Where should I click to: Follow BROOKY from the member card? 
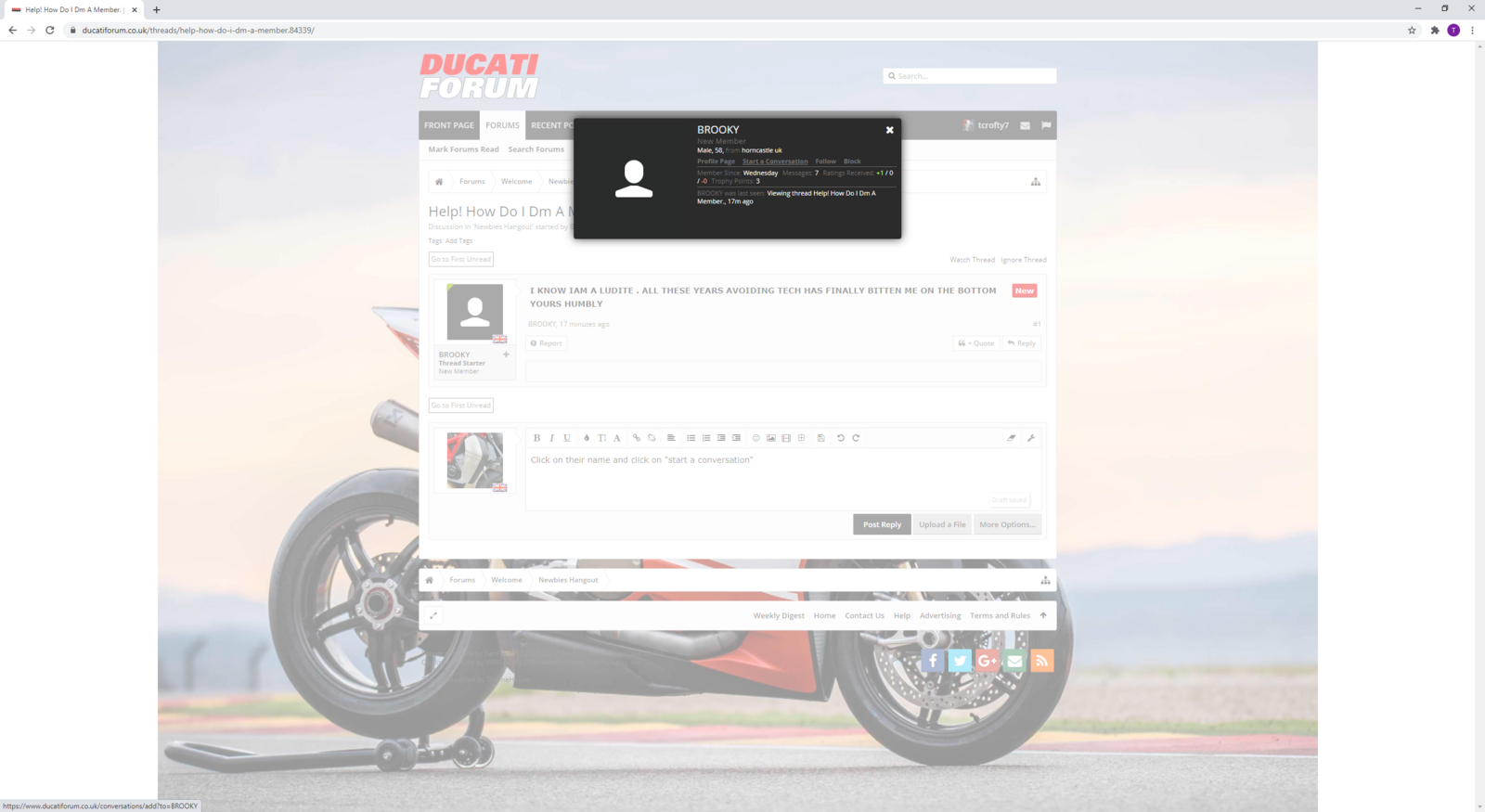tap(825, 161)
